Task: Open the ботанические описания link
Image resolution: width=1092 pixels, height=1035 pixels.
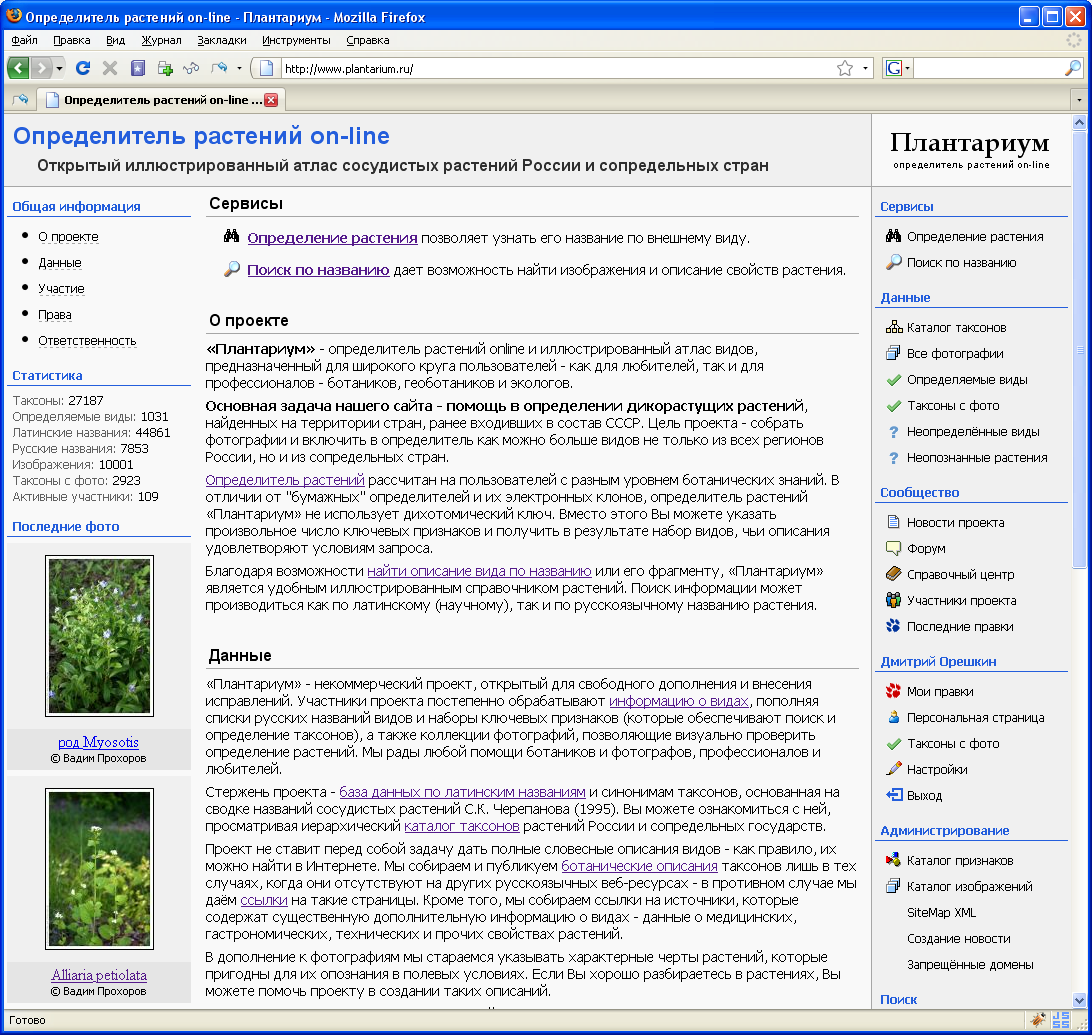Action: (x=639, y=866)
